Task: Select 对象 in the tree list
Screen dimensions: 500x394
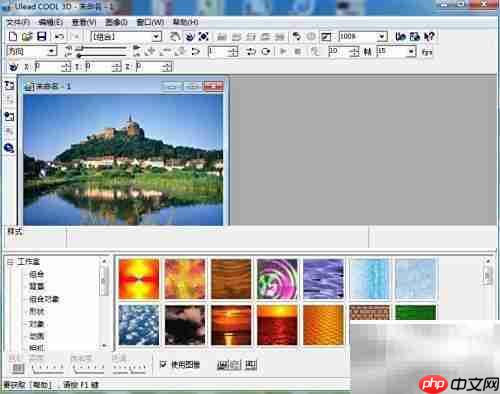Action: click(x=36, y=324)
